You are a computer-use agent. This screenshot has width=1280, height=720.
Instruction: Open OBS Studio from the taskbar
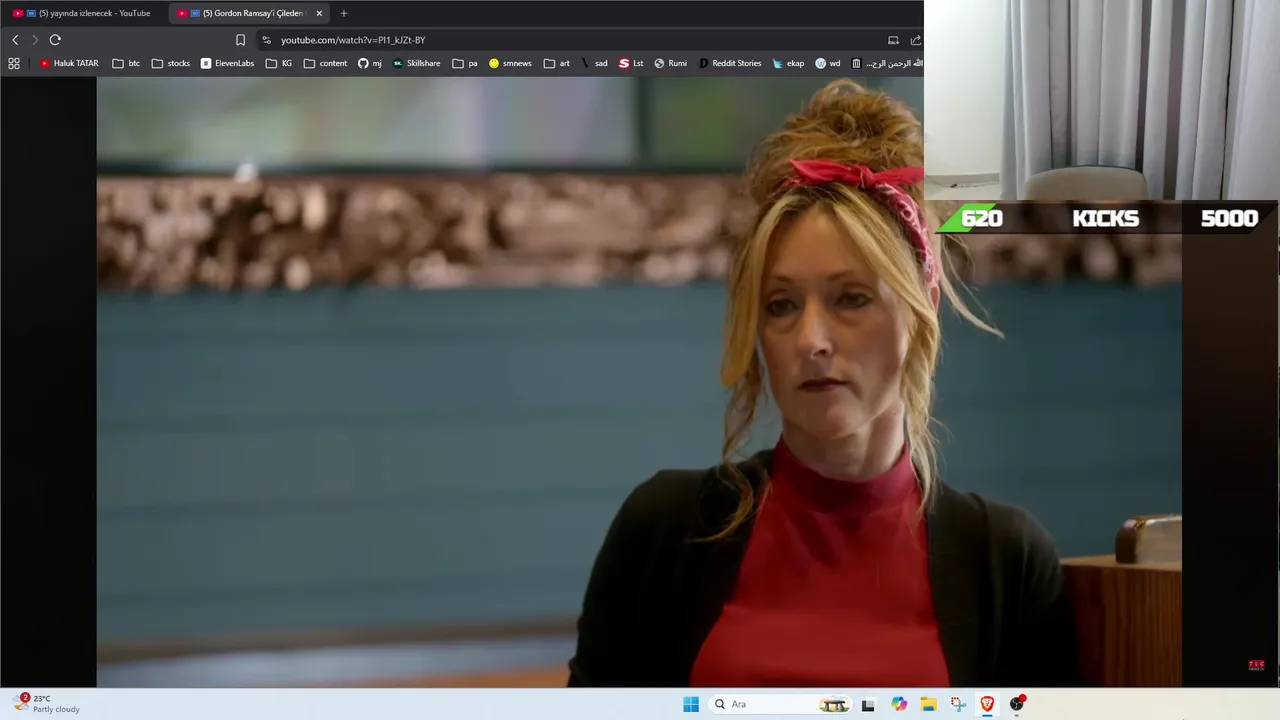(x=1017, y=704)
